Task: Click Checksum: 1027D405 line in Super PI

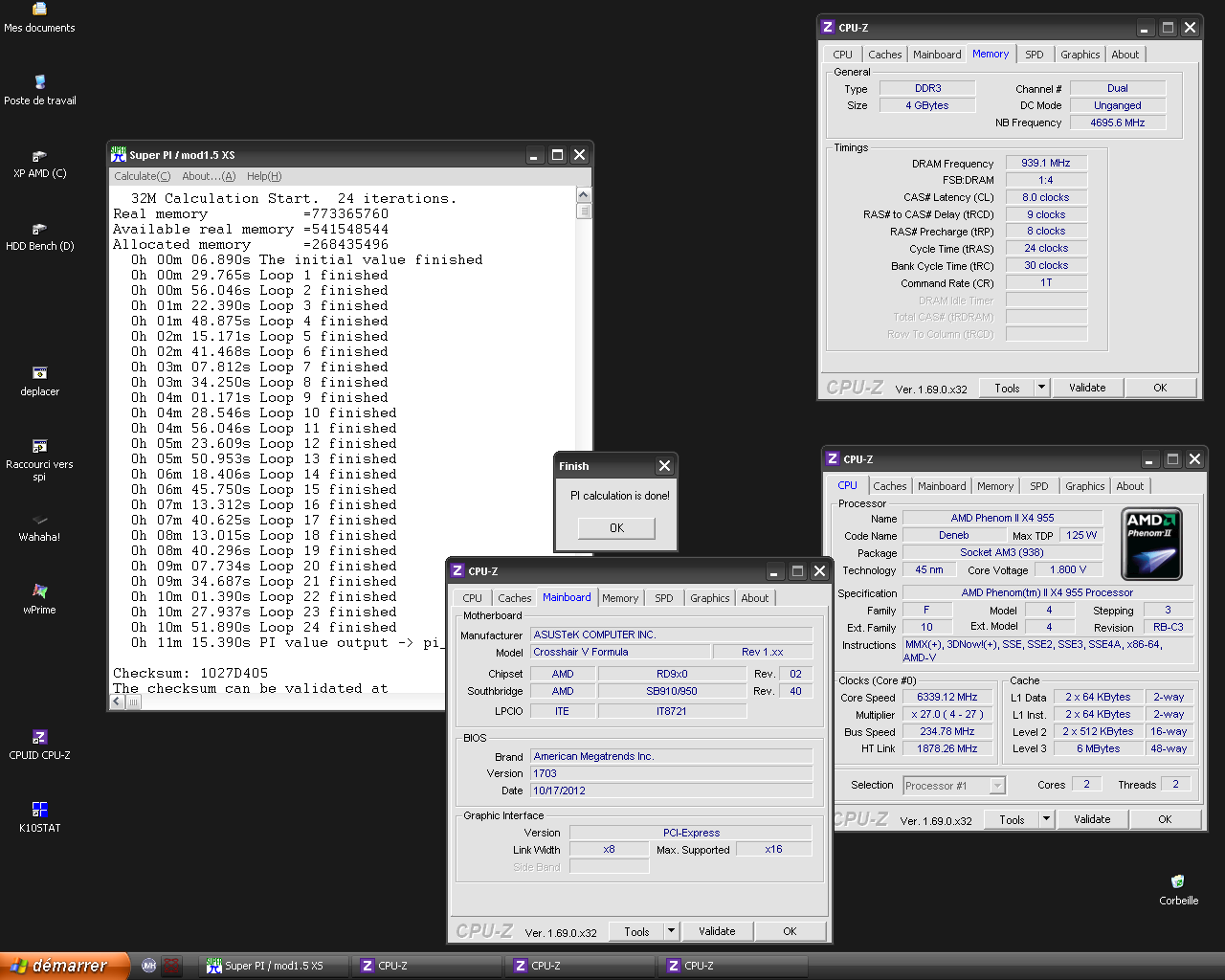Action: tap(190, 673)
